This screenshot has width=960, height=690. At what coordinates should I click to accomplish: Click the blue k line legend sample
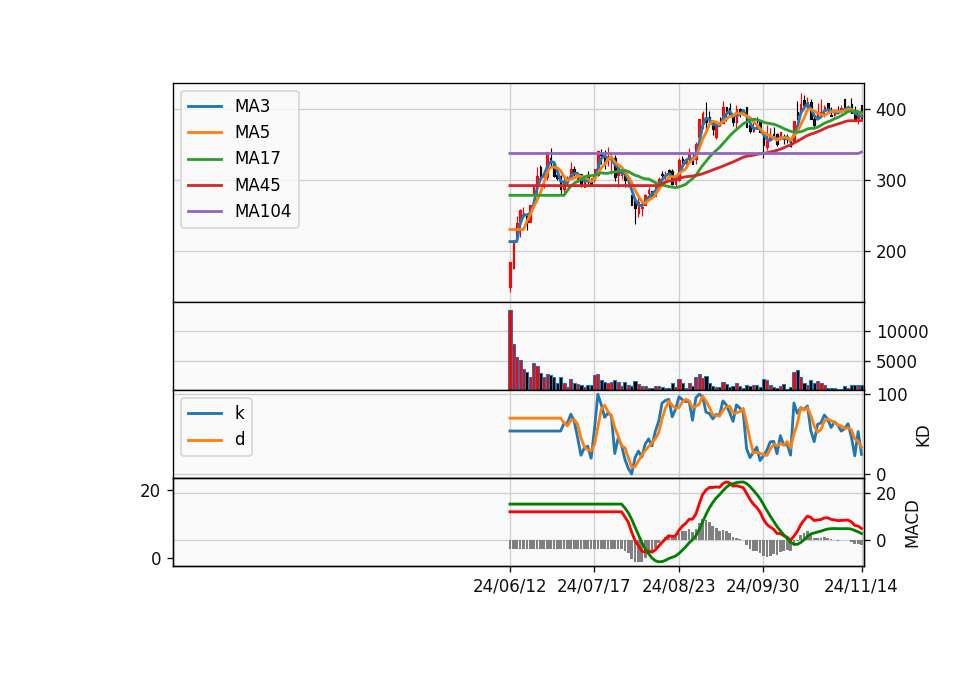click(x=205, y=413)
